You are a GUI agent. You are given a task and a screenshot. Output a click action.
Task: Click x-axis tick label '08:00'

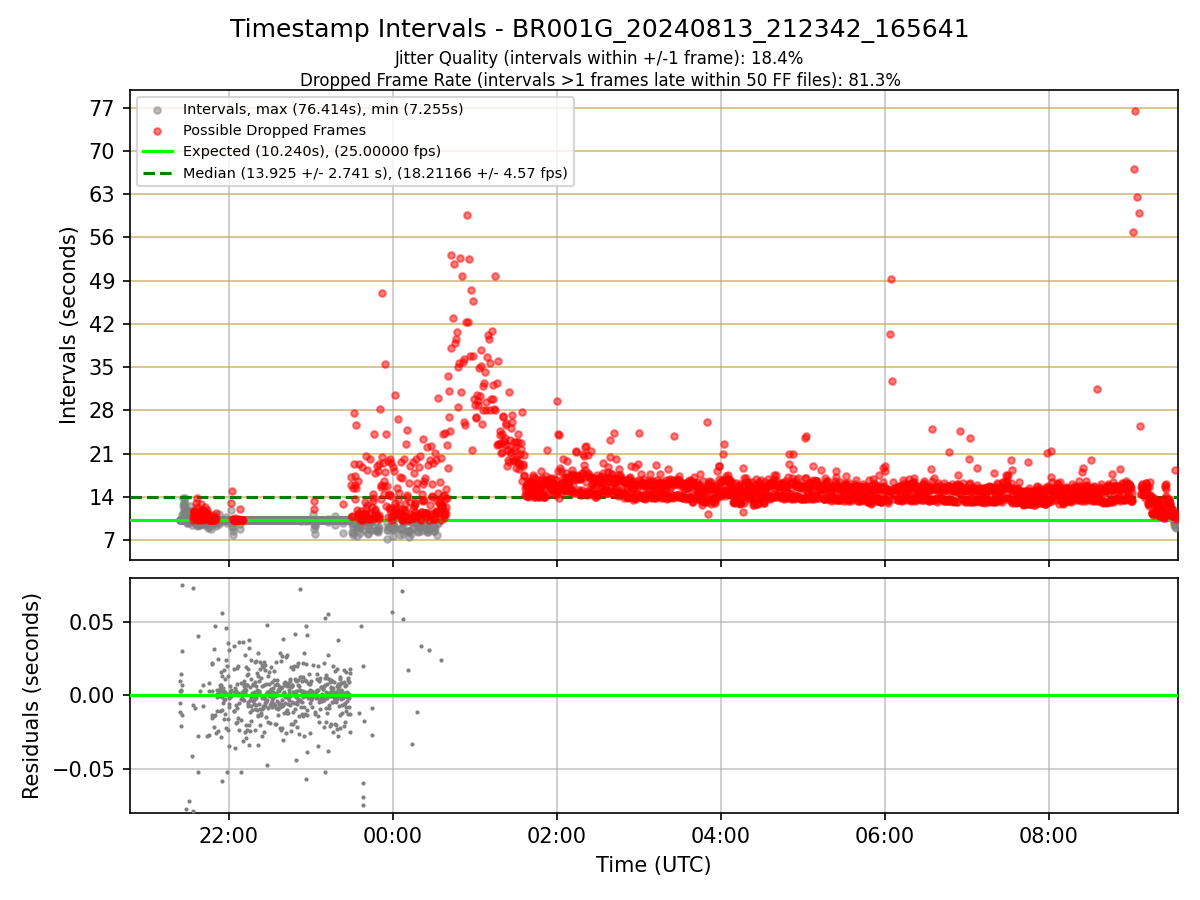pos(1049,834)
